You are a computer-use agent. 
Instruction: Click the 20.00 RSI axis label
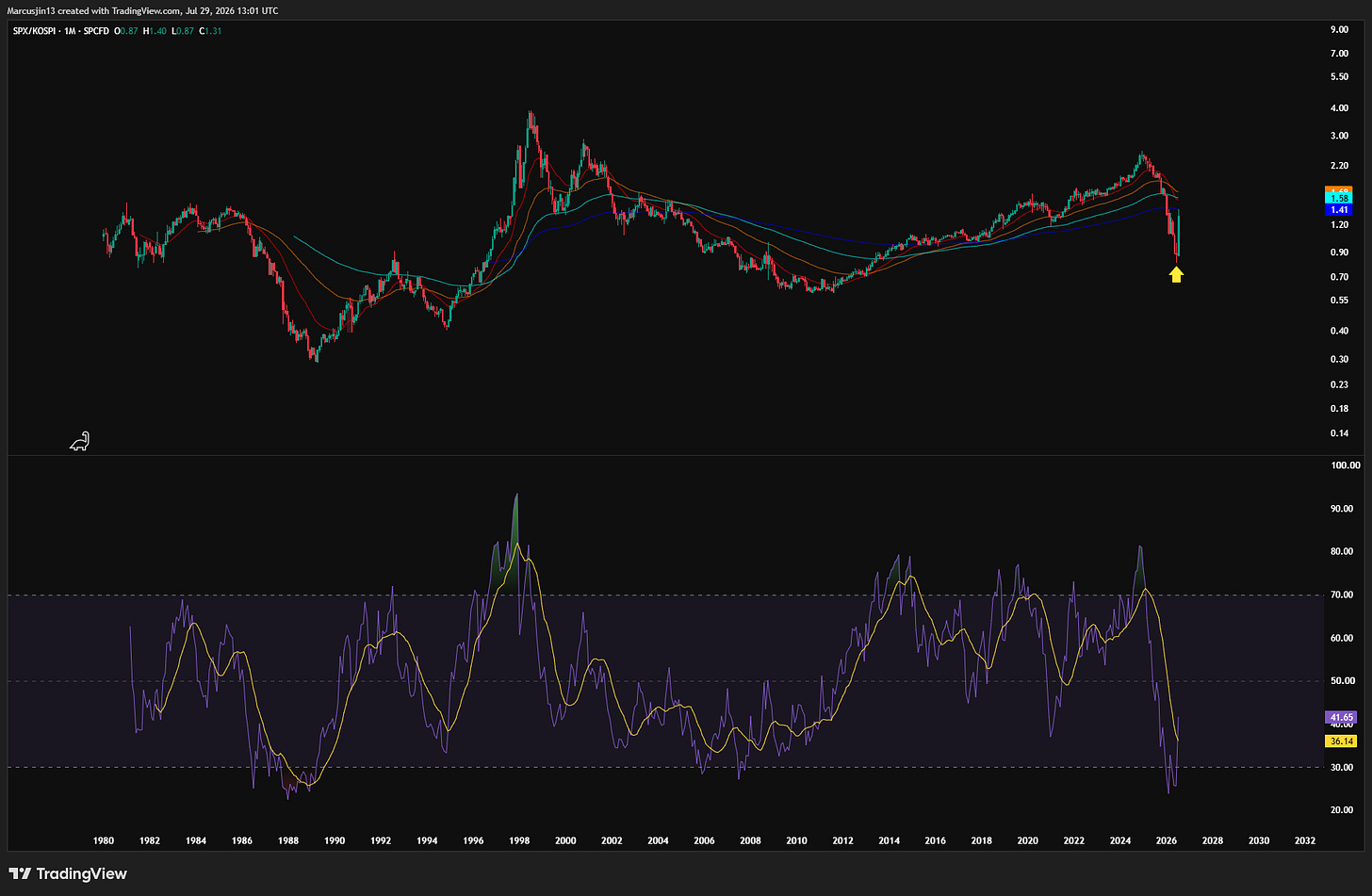1342,810
